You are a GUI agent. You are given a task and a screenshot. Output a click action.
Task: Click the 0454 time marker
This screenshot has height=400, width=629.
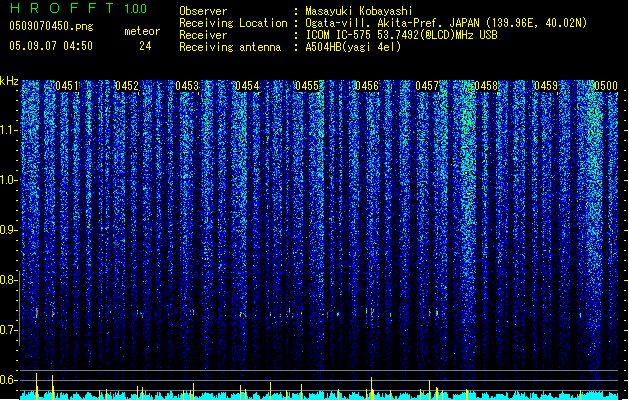tap(247, 86)
